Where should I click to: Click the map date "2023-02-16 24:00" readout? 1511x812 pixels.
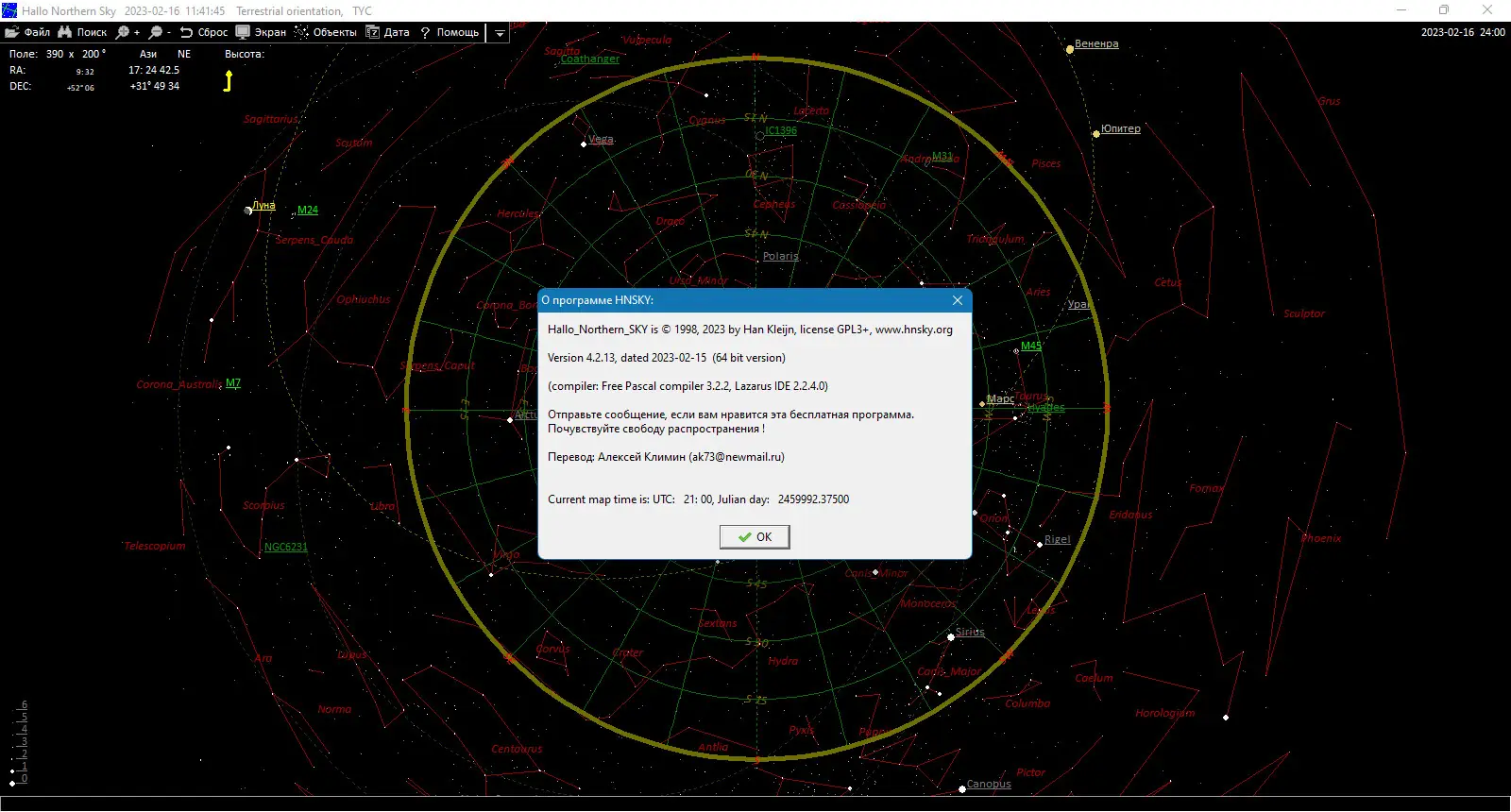[1463, 32]
